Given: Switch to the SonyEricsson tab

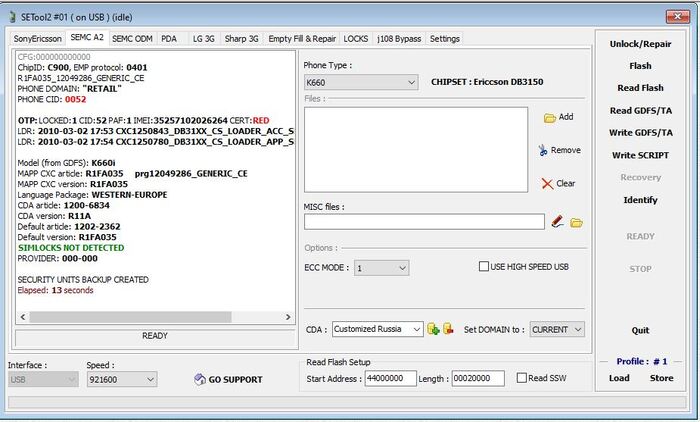Looking at the screenshot, I should pyautogui.click(x=38, y=39).
